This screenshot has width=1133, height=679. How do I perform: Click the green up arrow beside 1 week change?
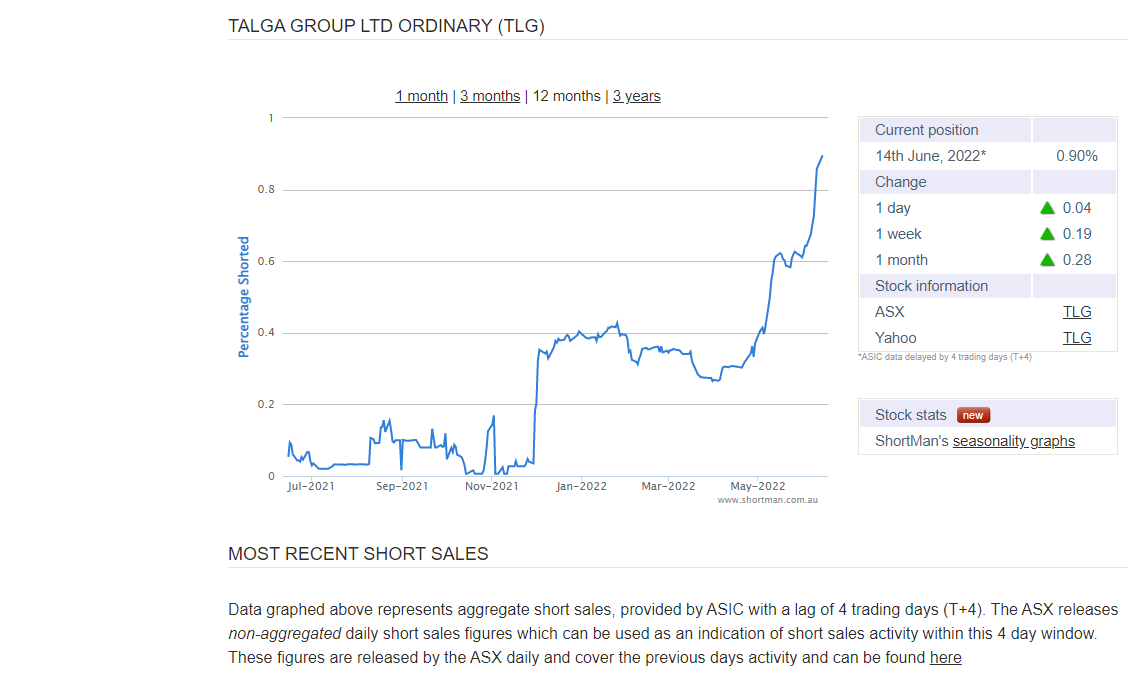click(1047, 234)
